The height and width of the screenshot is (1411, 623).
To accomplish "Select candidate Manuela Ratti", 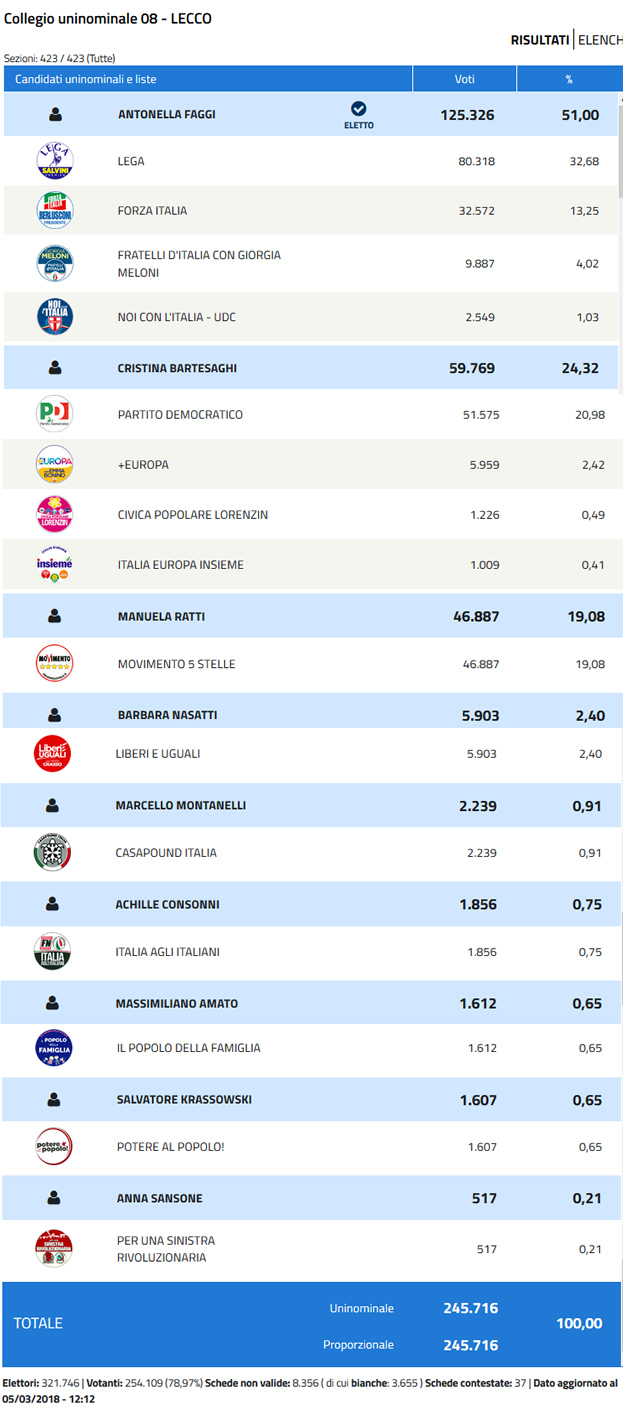I will tap(161, 616).
